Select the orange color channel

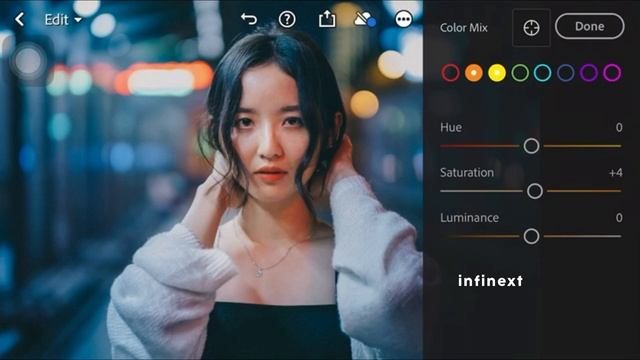coord(473,73)
